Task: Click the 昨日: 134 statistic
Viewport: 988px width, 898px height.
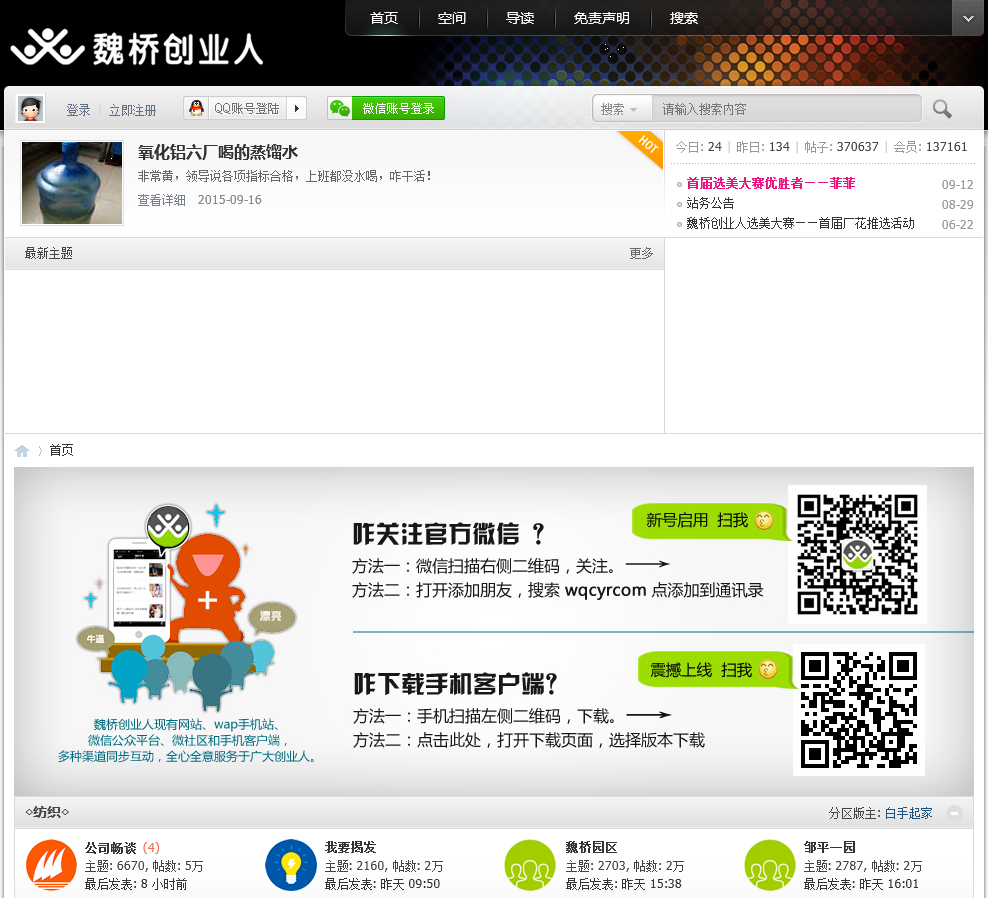Action: (762, 147)
